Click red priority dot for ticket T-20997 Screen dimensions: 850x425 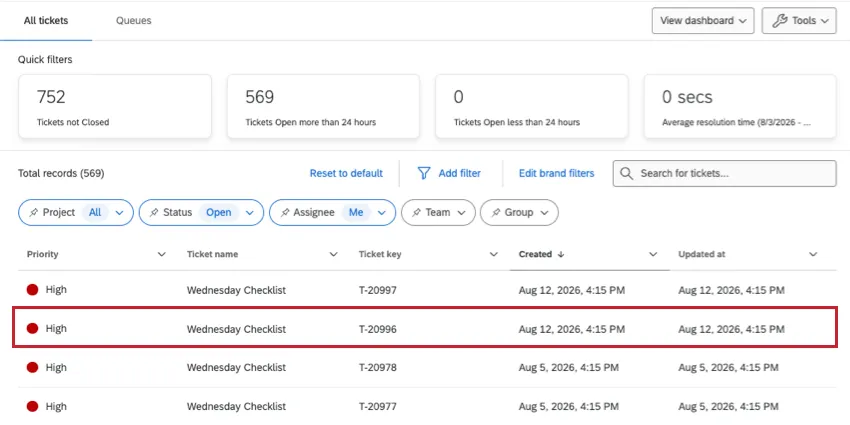coord(33,290)
